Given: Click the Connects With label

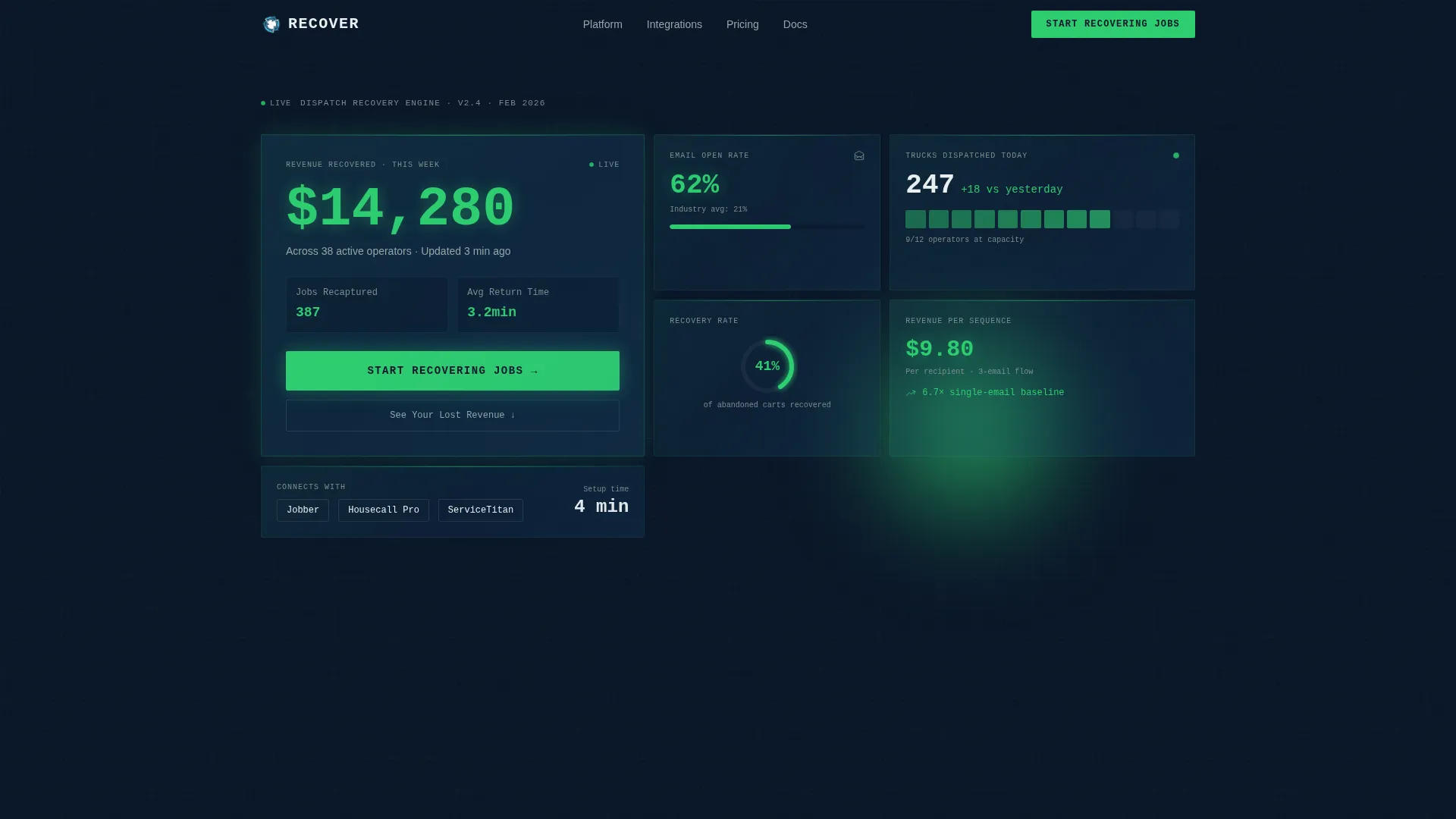Looking at the screenshot, I should coord(311,487).
